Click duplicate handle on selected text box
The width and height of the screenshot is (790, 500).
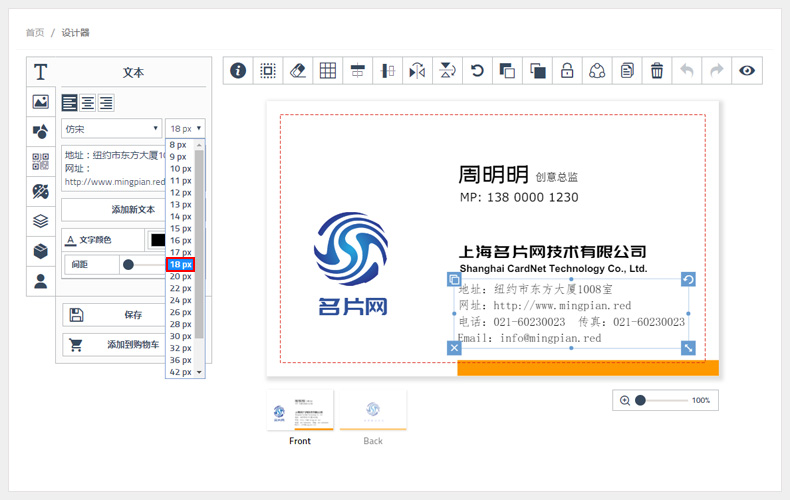pos(454,279)
